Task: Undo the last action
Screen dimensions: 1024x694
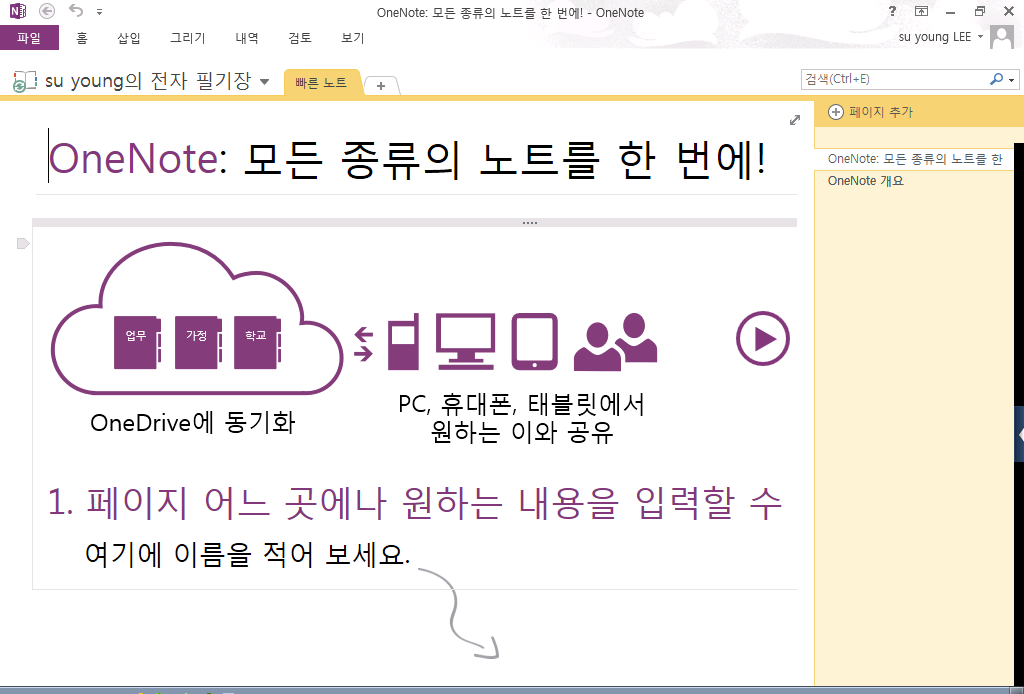Action: 76,11
